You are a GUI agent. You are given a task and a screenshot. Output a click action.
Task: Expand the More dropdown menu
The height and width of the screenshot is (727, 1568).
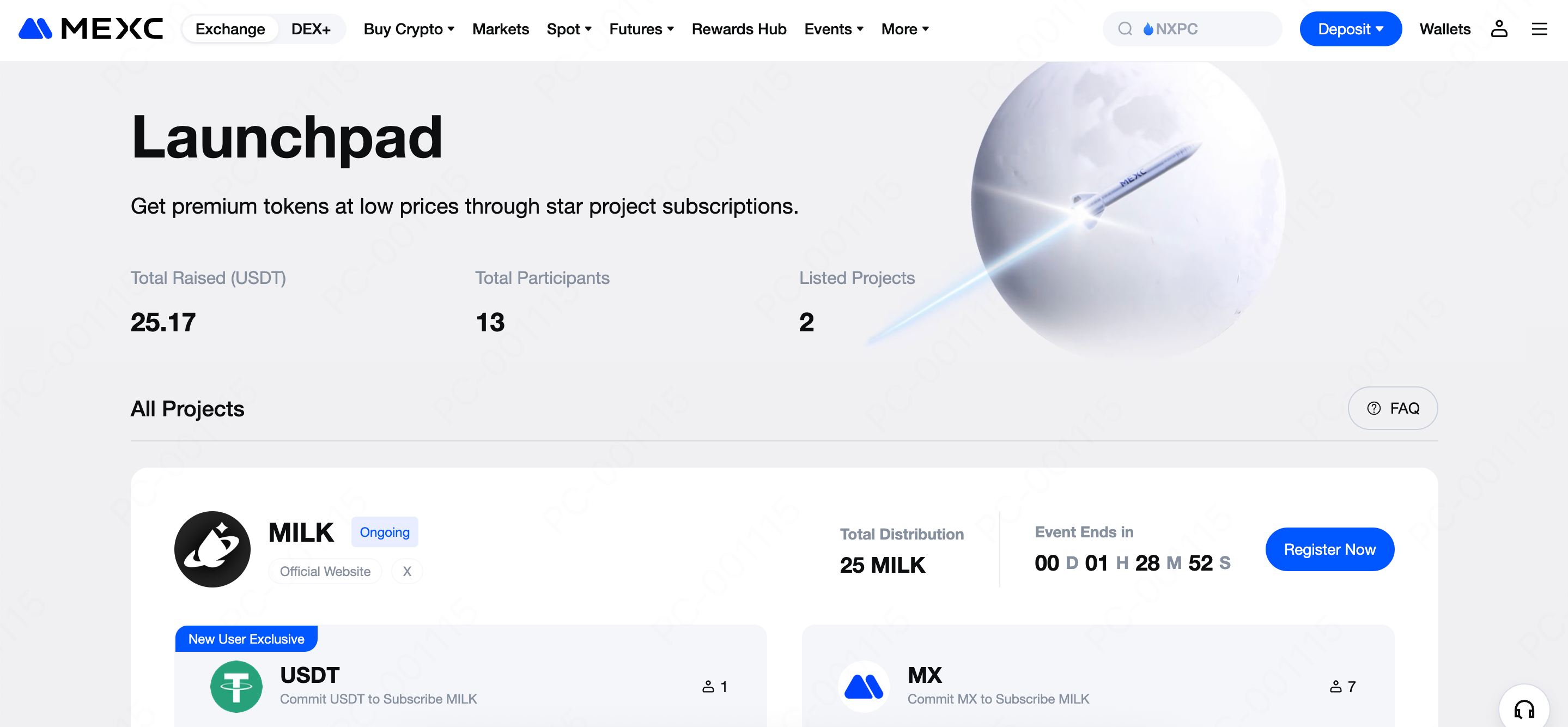pyautogui.click(x=905, y=29)
